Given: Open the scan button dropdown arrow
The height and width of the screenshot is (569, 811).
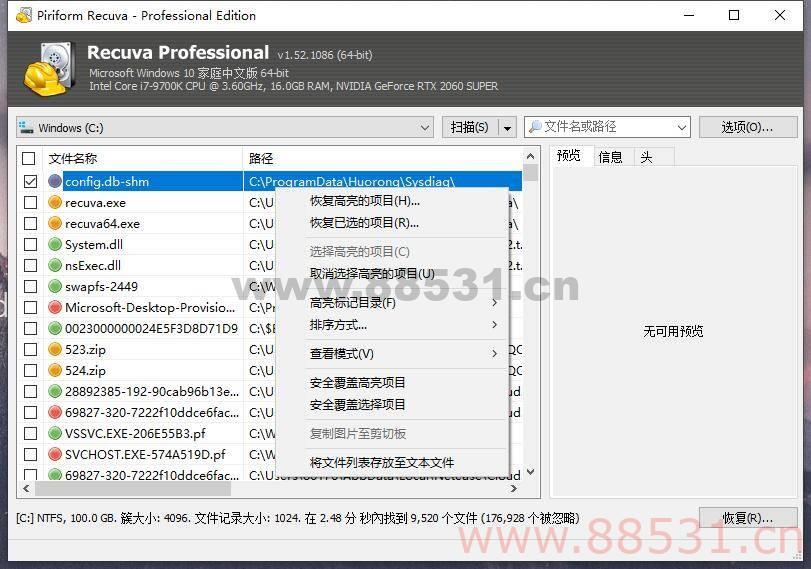Looking at the screenshot, I should click(x=507, y=128).
